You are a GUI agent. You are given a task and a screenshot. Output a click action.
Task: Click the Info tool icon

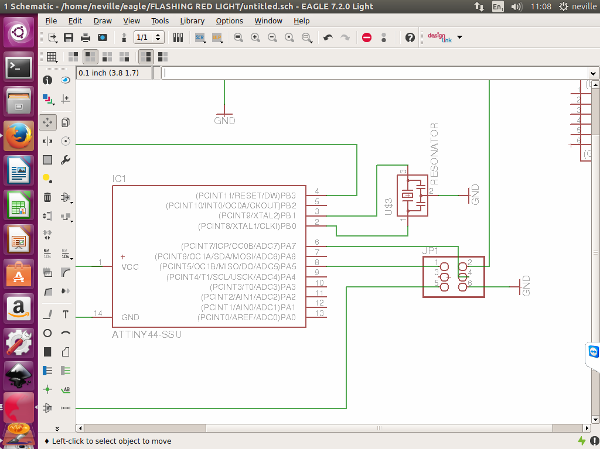coord(47,80)
